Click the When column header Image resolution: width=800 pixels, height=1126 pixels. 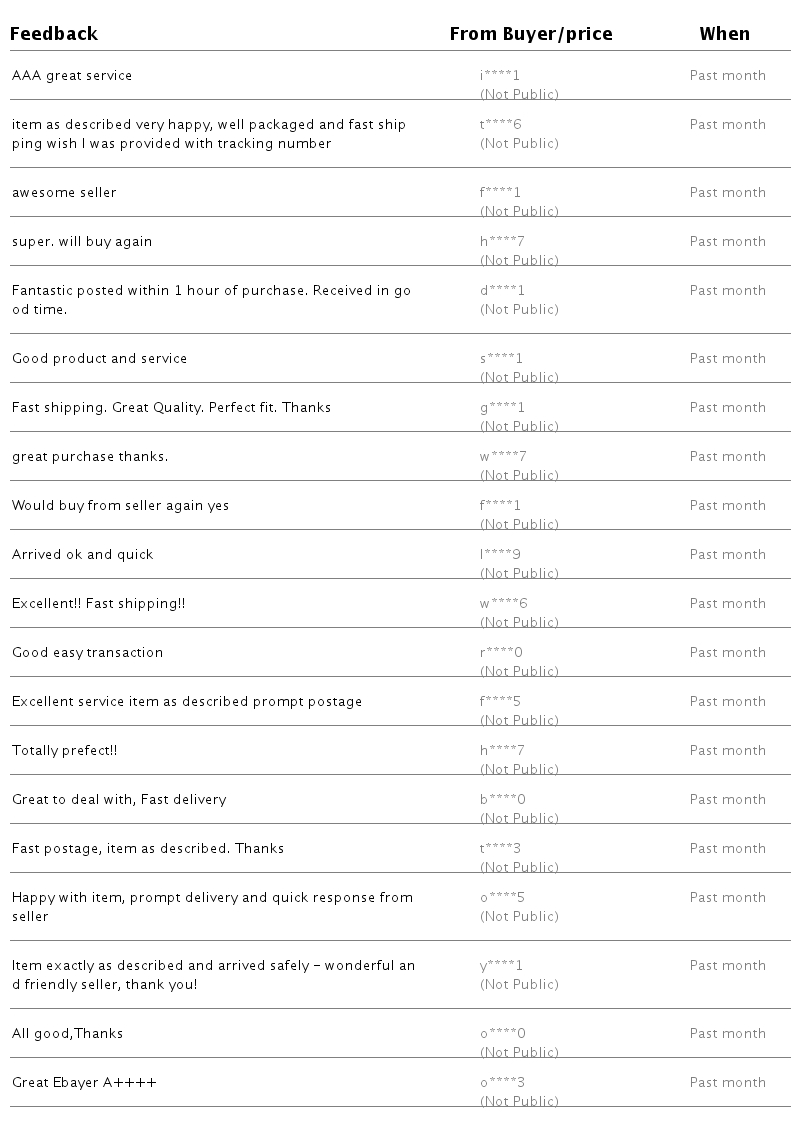click(x=724, y=34)
